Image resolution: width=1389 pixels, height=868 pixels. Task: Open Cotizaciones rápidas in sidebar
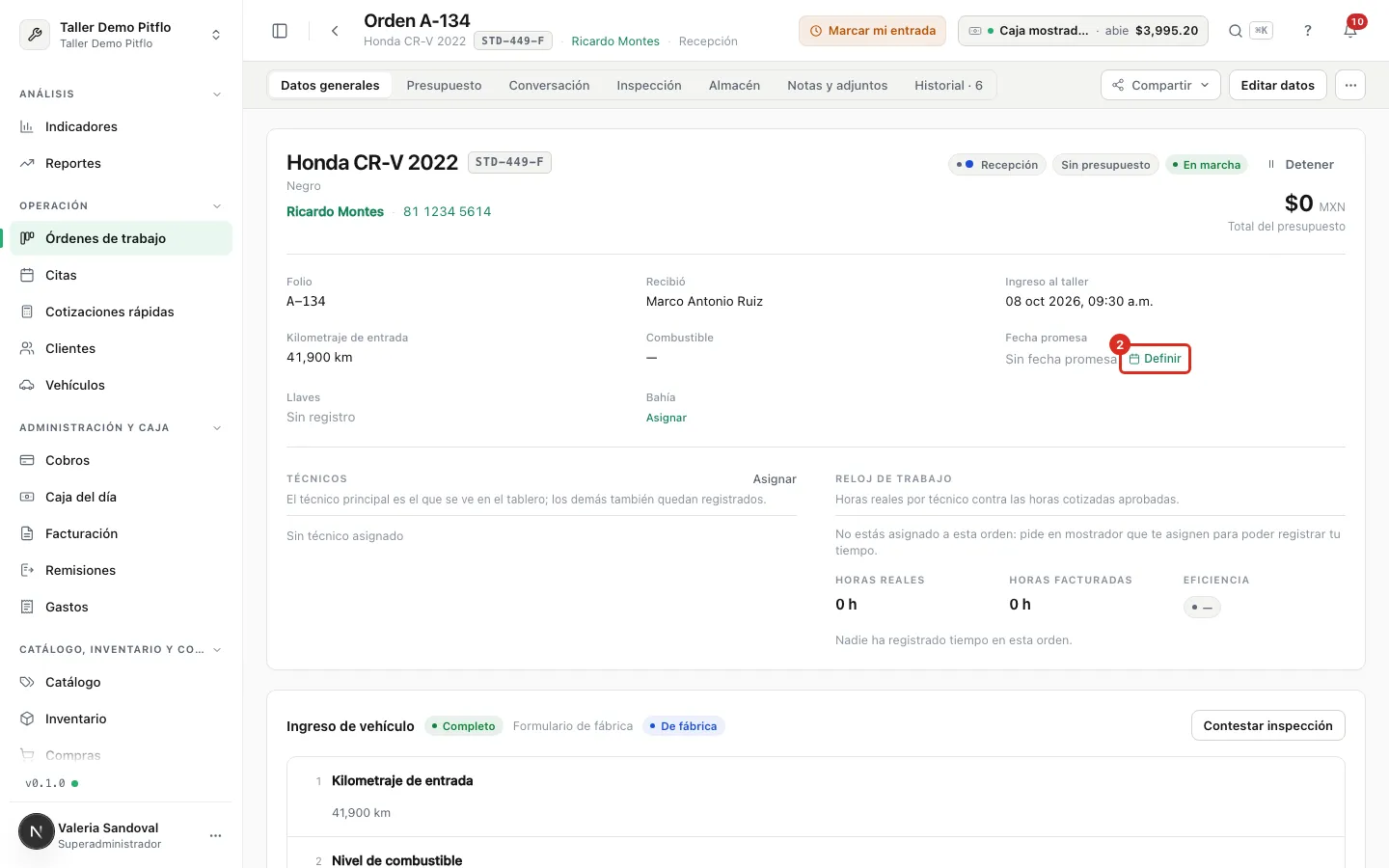click(x=122, y=312)
